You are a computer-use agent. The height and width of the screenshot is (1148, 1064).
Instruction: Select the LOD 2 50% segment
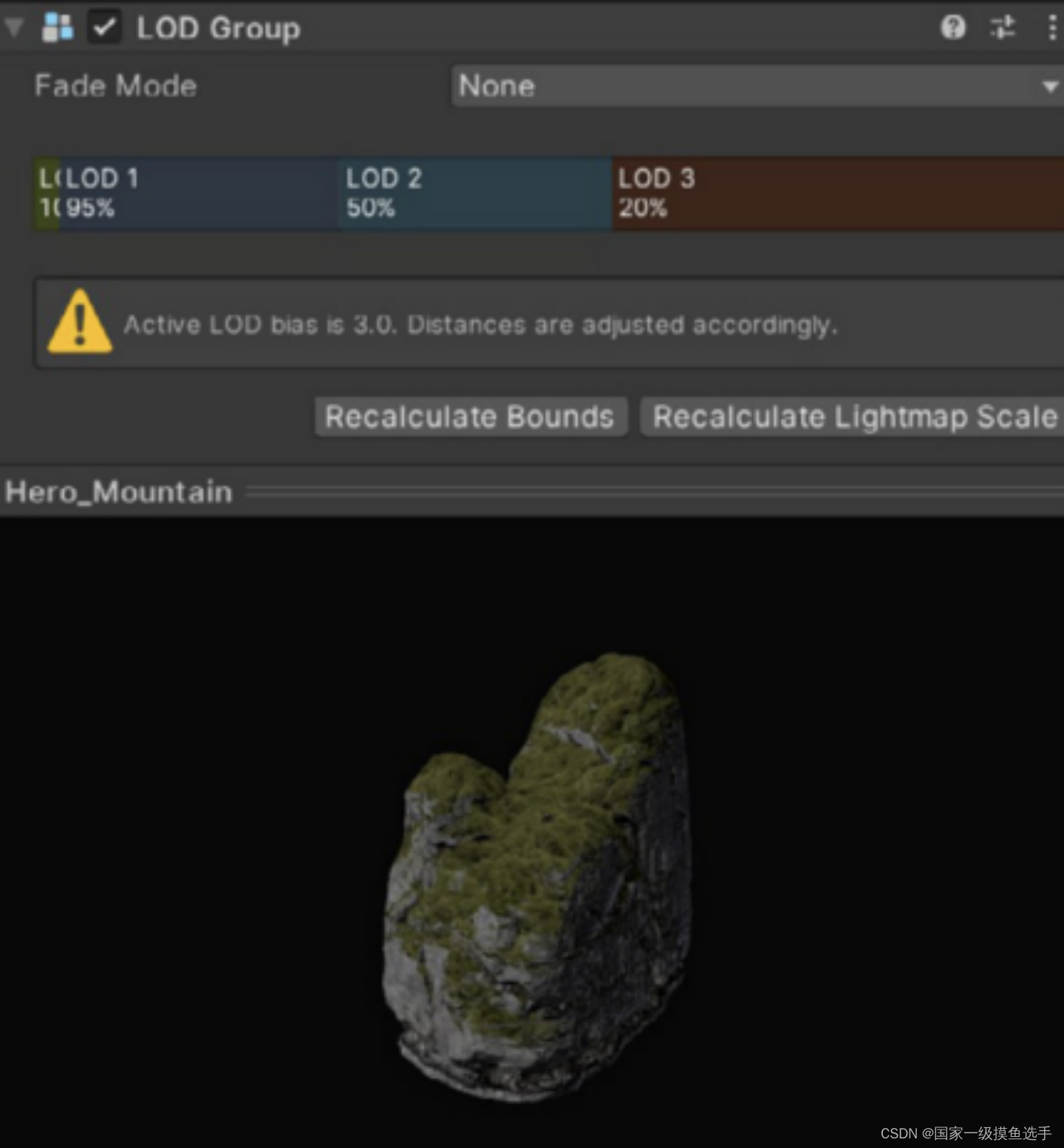476,194
